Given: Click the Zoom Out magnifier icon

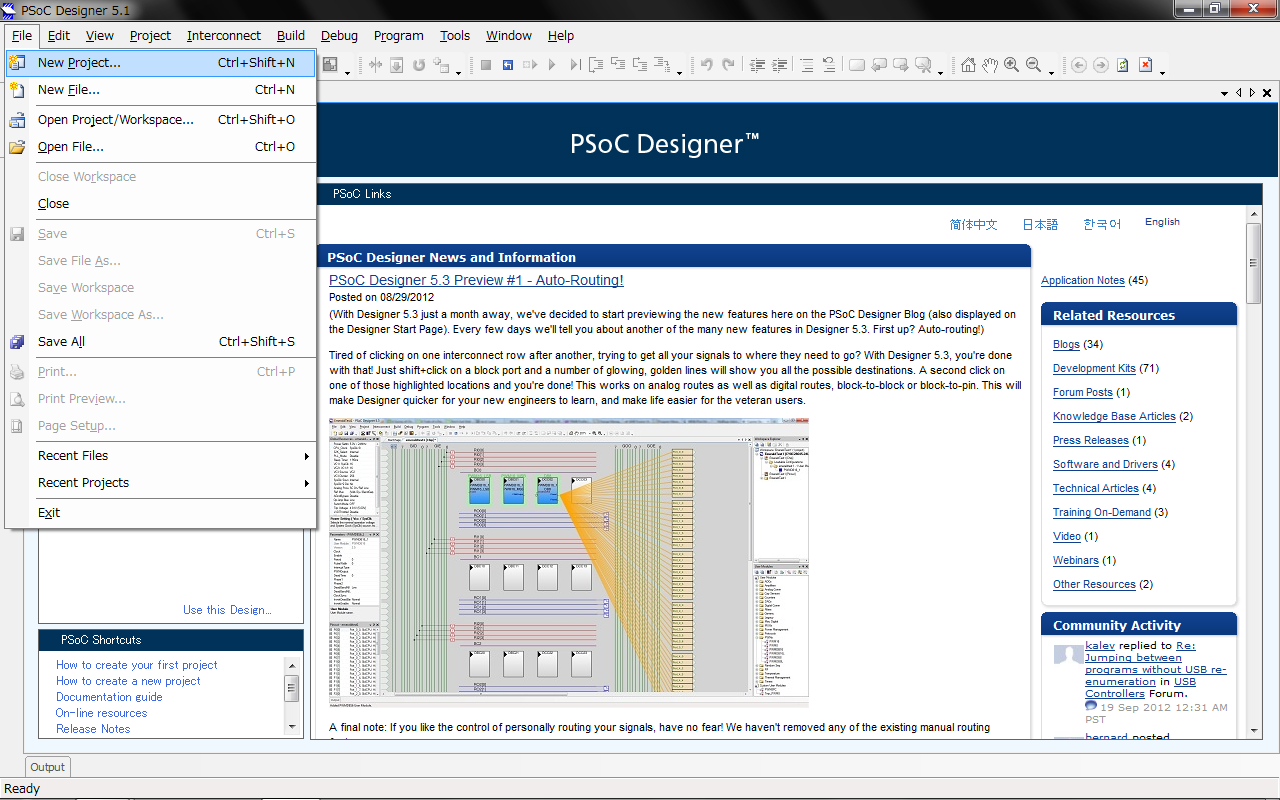Looking at the screenshot, I should 1034,65.
